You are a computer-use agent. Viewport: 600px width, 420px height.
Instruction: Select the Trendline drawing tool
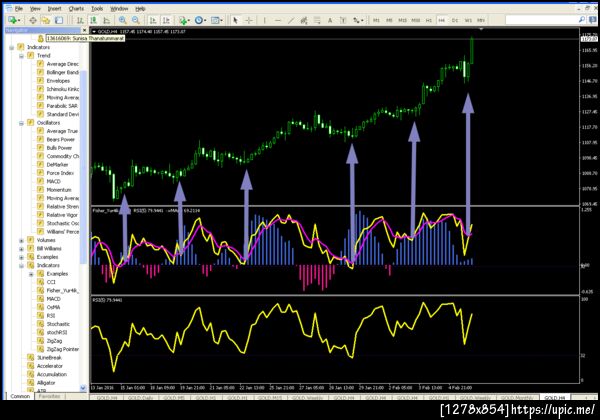291,20
